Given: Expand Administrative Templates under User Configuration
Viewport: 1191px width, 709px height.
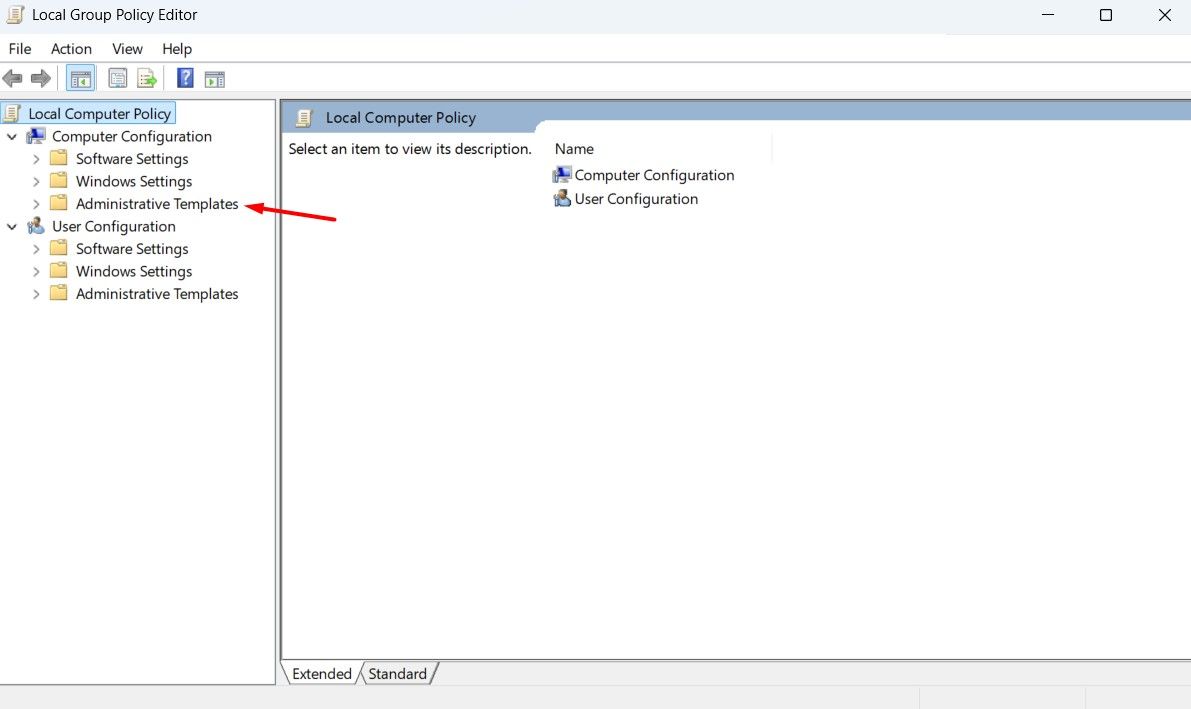Looking at the screenshot, I should [x=36, y=294].
